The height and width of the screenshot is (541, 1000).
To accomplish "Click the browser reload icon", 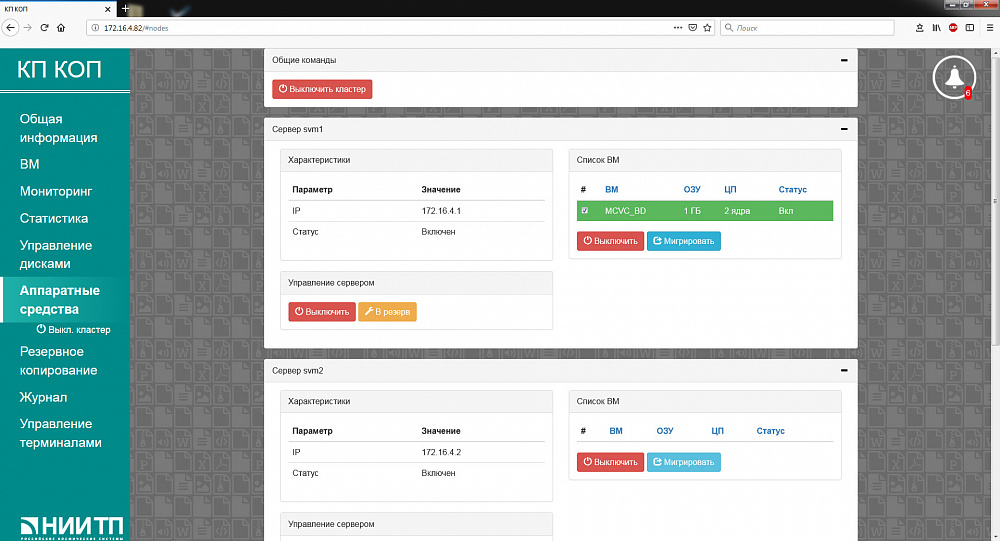I will pos(44,27).
